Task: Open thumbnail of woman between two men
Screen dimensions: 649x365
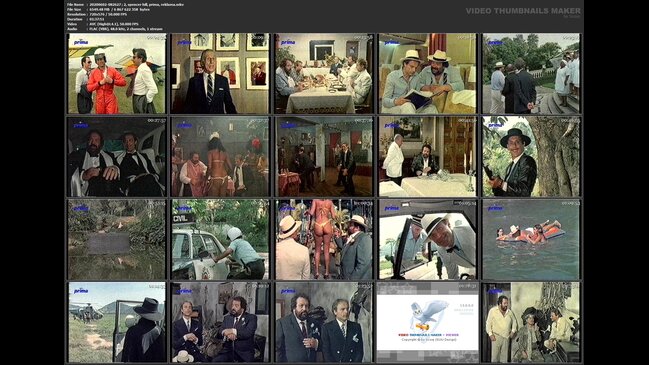Action: (x=531, y=322)
